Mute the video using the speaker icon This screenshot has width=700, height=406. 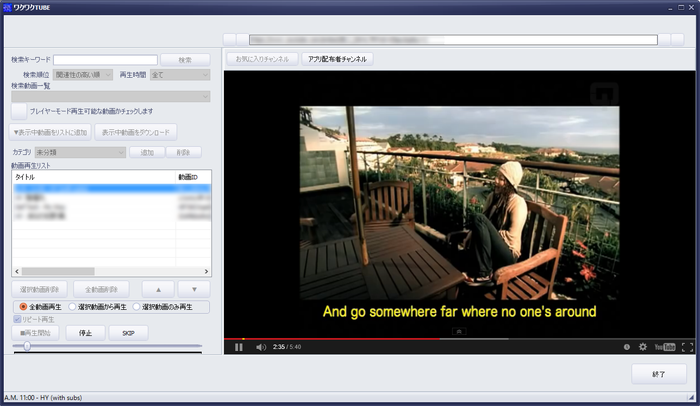pos(261,347)
